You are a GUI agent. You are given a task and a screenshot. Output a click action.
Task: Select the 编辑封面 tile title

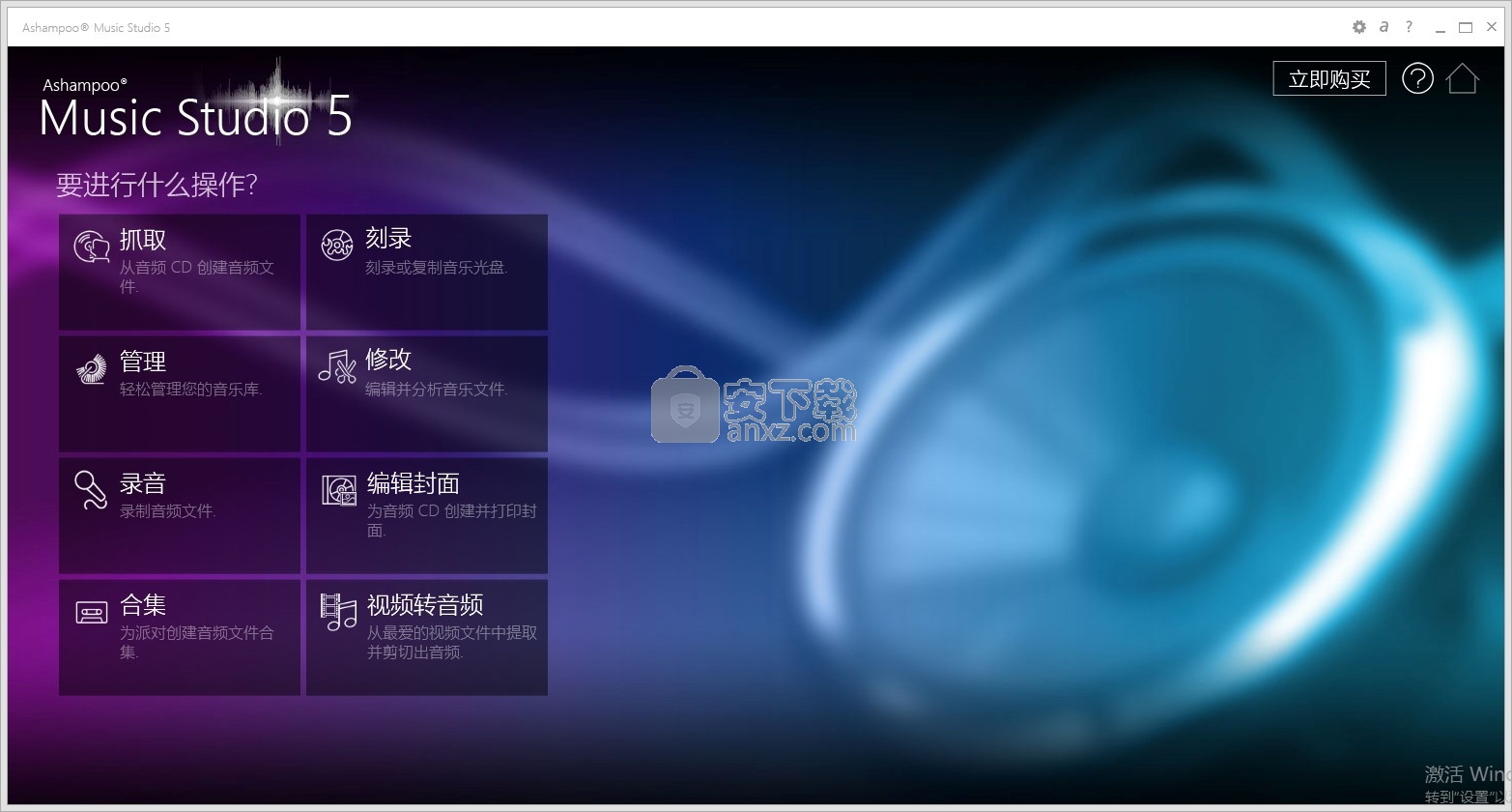(x=413, y=483)
